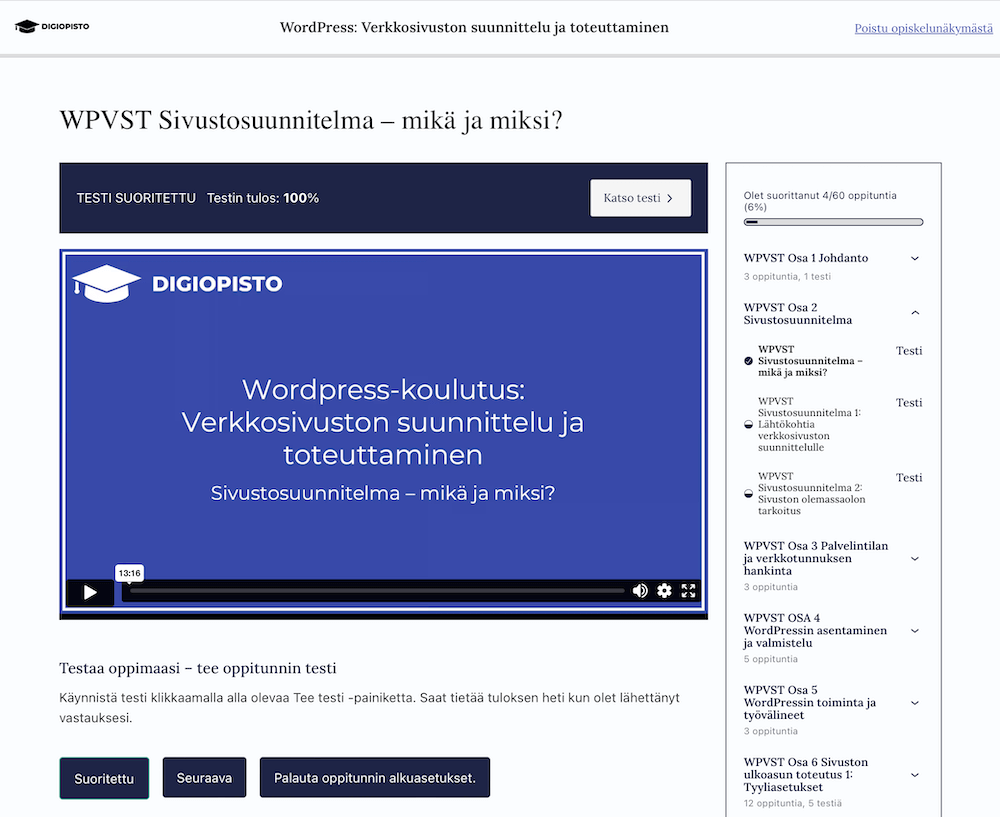Image resolution: width=1000 pixels, height=817 pixels.
Task: Click TESTI SUORITETTU status text
Action: [136, 198]
